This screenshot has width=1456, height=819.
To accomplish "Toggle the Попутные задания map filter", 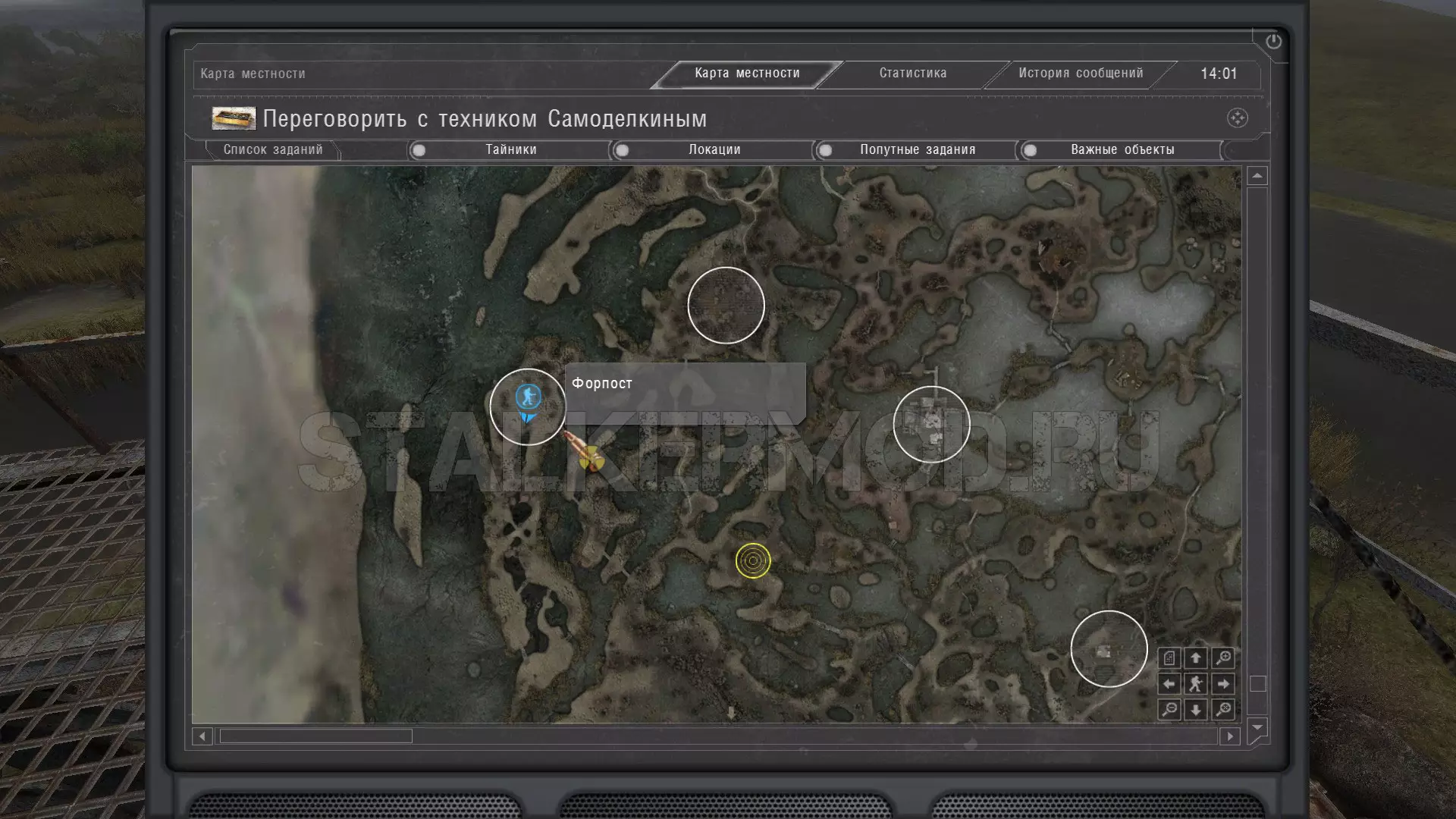I will point(916,150).
